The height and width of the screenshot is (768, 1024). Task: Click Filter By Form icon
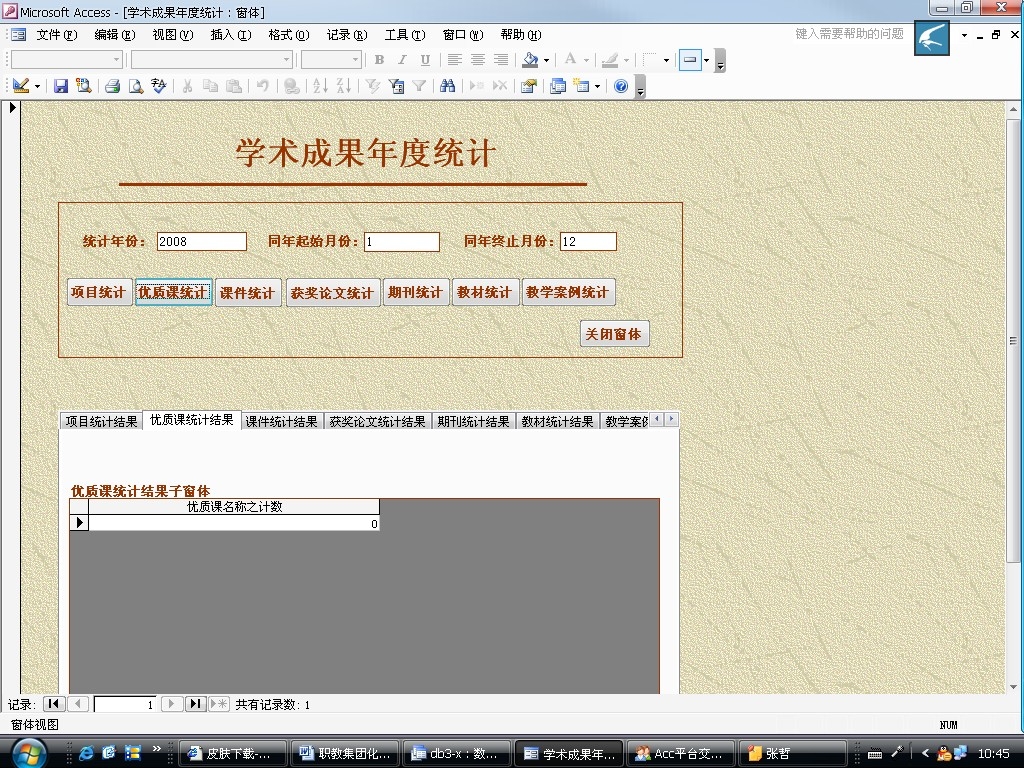[396, 86]
